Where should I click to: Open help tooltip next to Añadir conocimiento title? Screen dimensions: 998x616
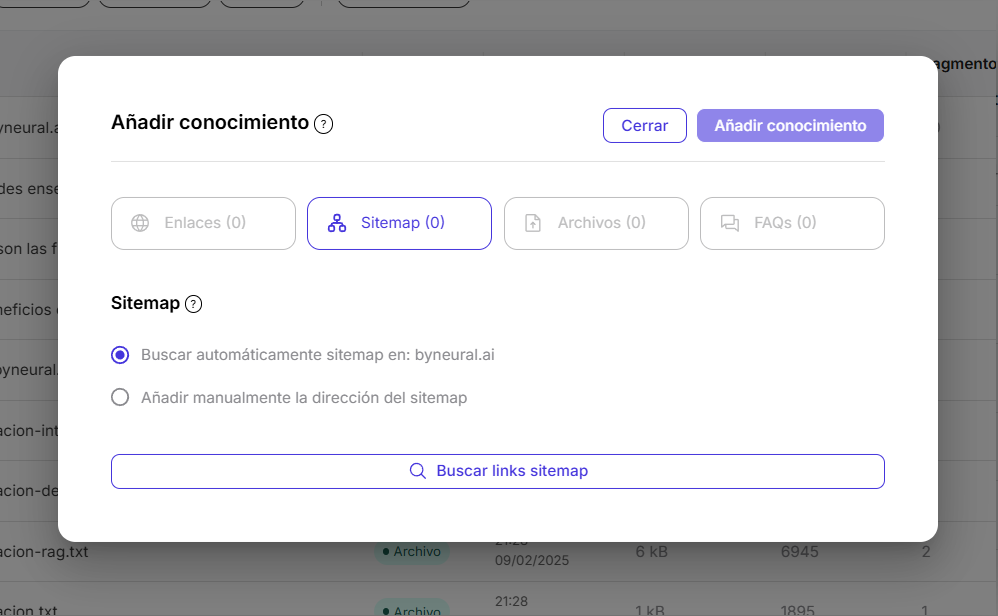tap(323, 124)
